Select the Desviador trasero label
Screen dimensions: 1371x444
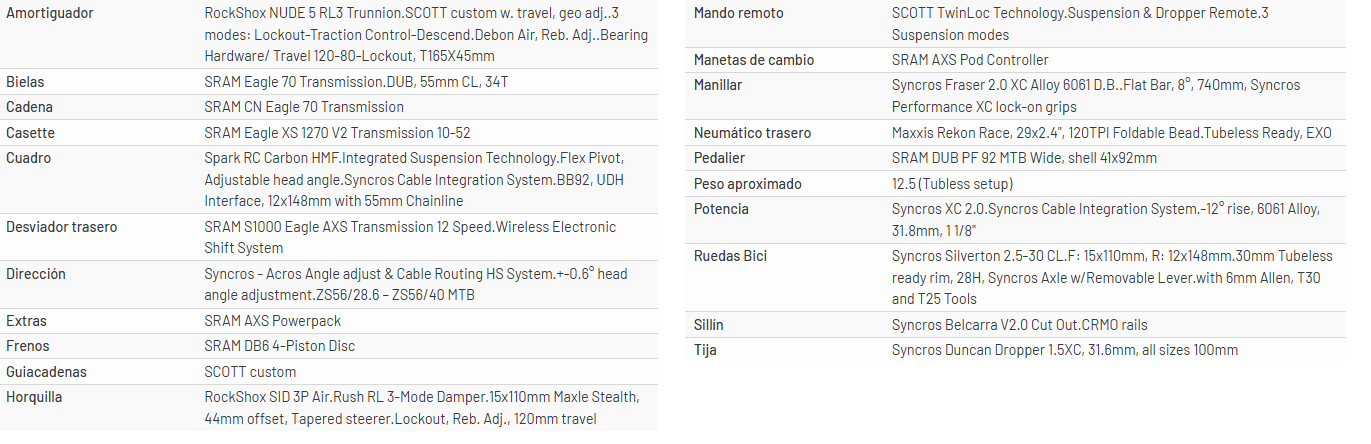[61, 227]
